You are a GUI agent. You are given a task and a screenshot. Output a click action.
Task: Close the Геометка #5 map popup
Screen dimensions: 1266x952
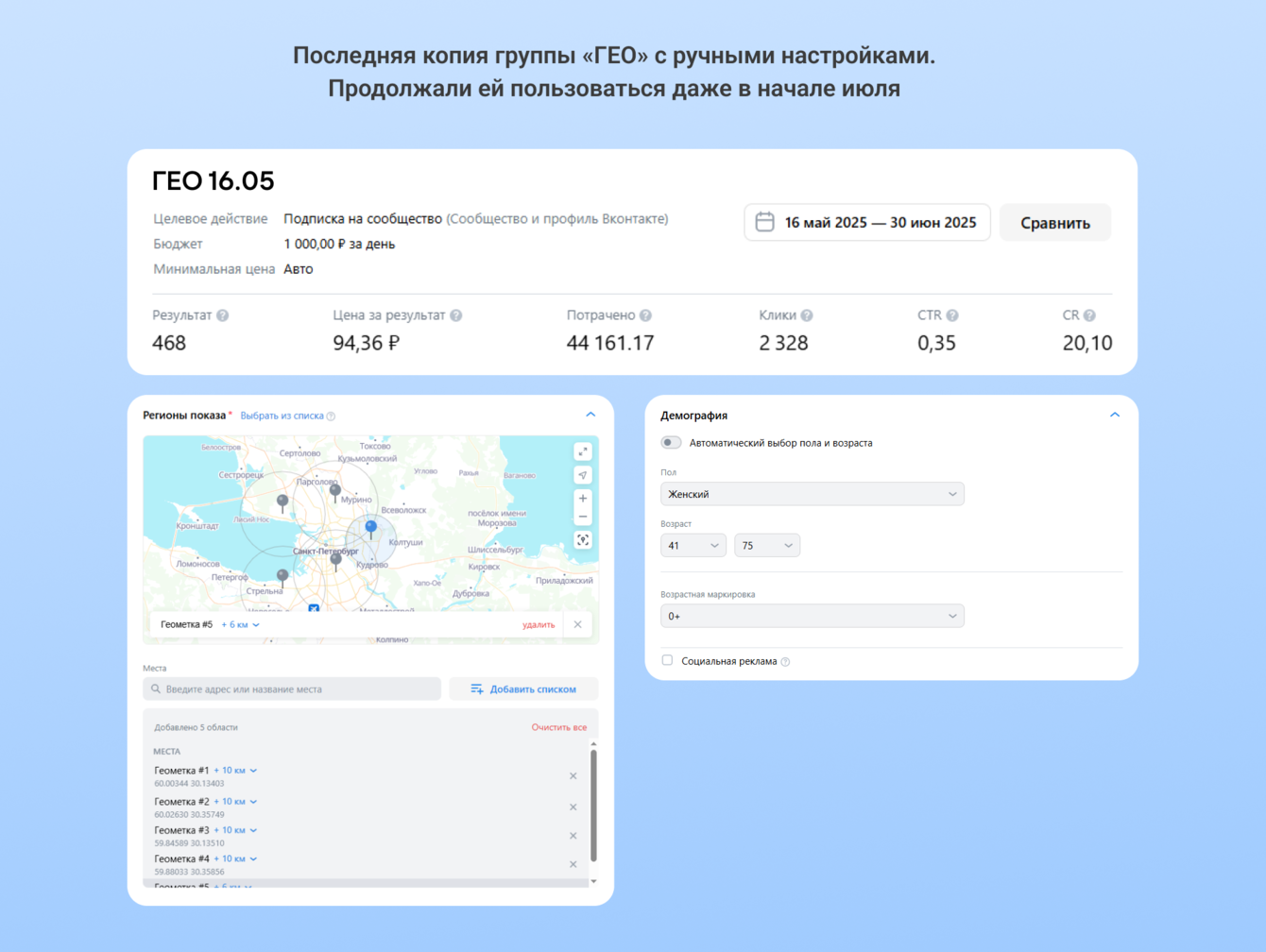pyautogui.click(x=577, y=624)
